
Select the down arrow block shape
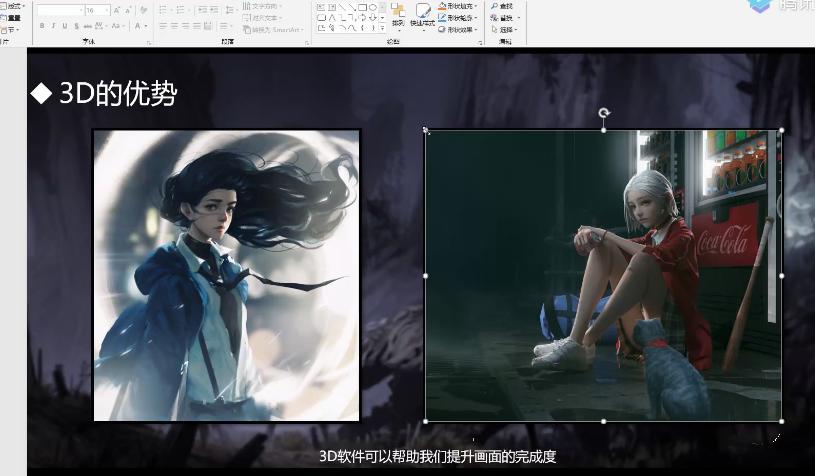tap(373, 18)
